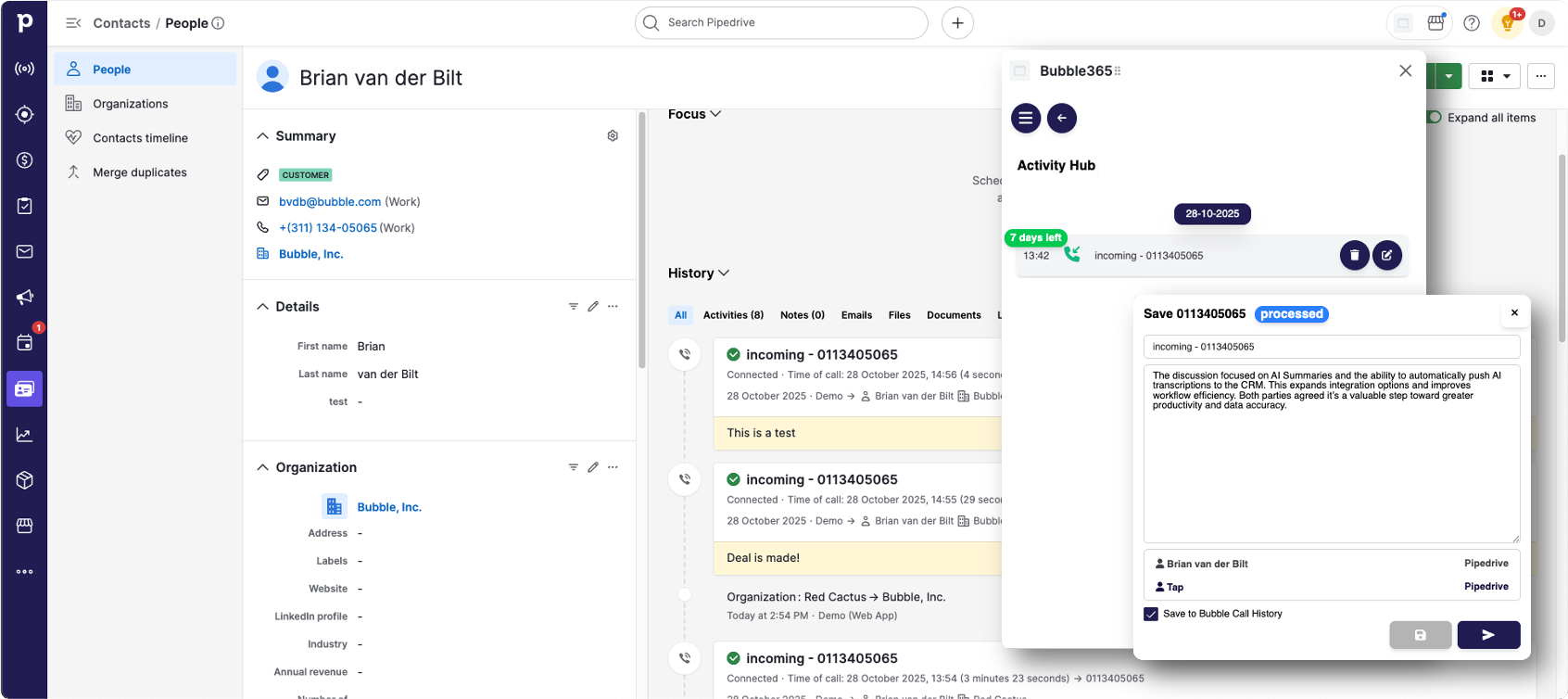Open the bvdb@bubble.com email link
Screen dimensions: 1568x699
pos(330,202)
